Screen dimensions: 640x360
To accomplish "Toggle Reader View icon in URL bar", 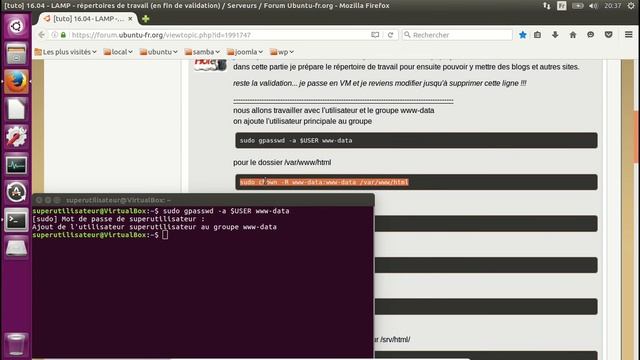I will coord(375,35).
